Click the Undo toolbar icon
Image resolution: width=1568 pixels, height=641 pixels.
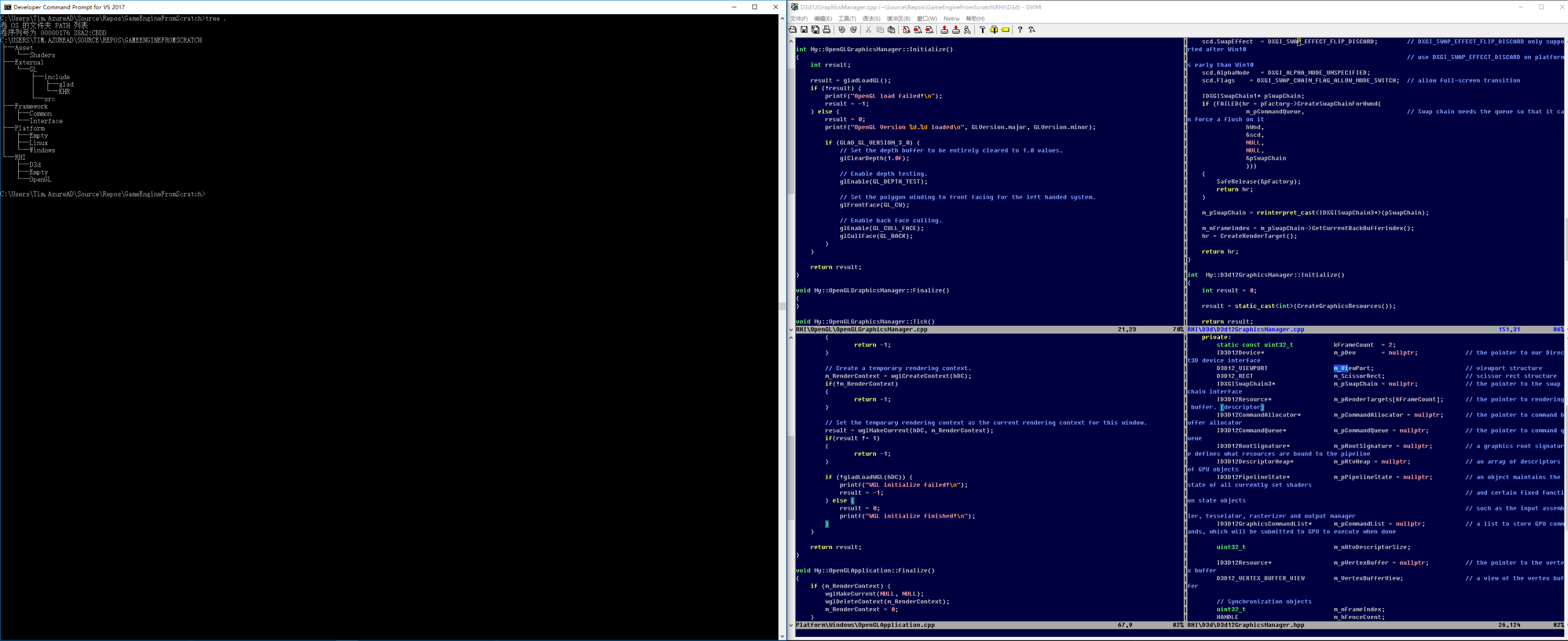click(842, 30)
